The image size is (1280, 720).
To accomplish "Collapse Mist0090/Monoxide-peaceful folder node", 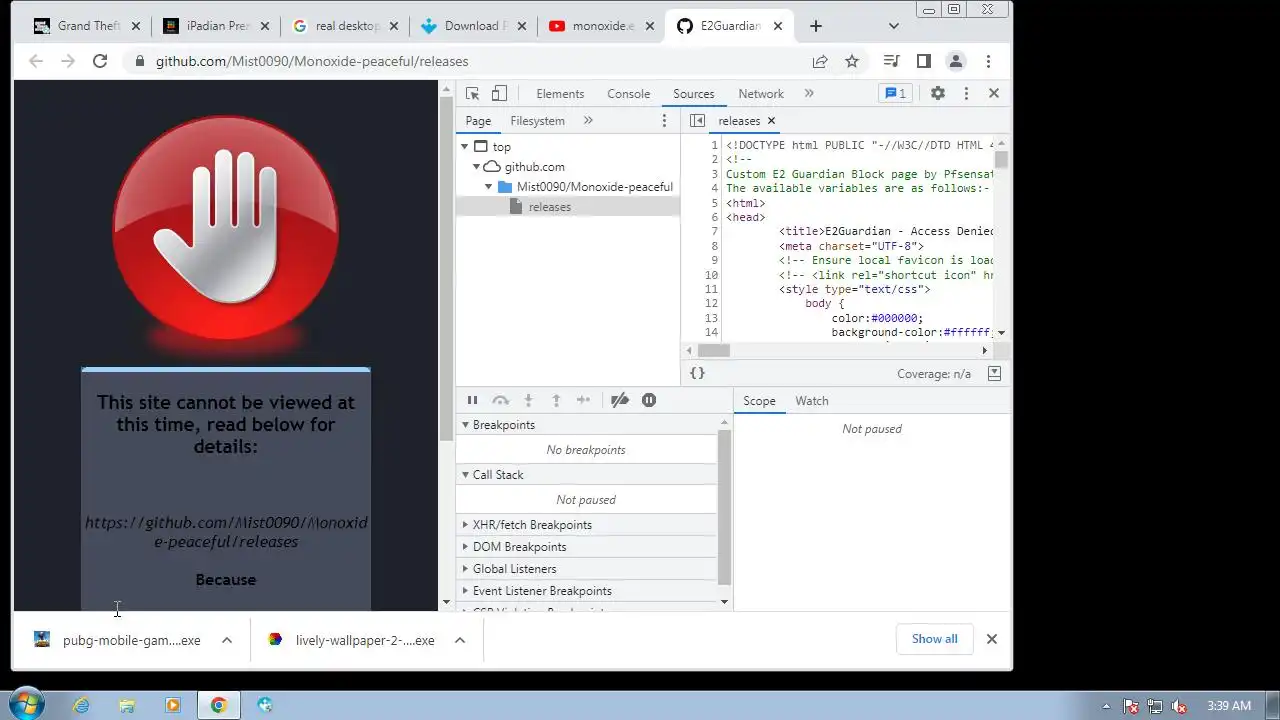I will point(489,187).
